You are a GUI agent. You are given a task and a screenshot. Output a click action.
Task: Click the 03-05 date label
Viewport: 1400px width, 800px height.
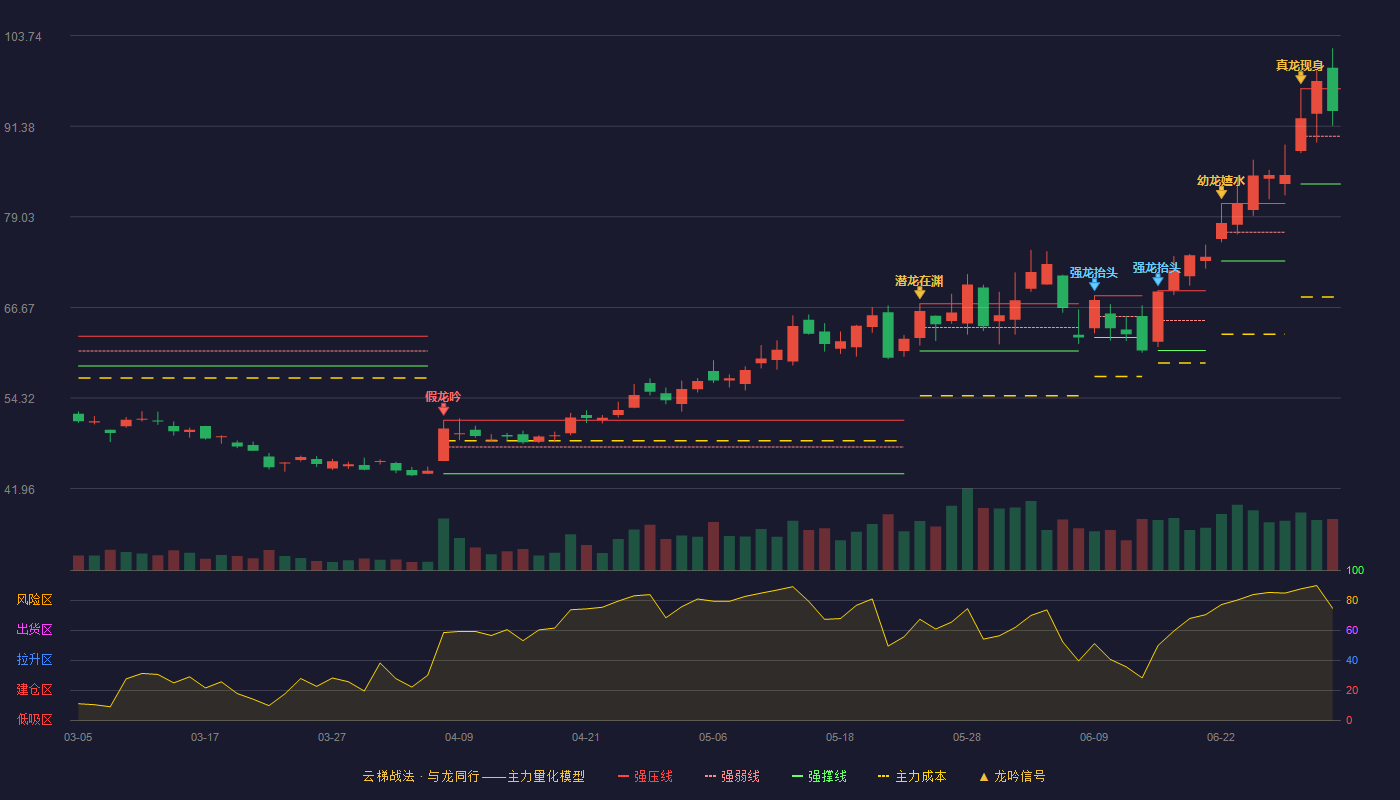pyautogui.click(x=78, y=737)
